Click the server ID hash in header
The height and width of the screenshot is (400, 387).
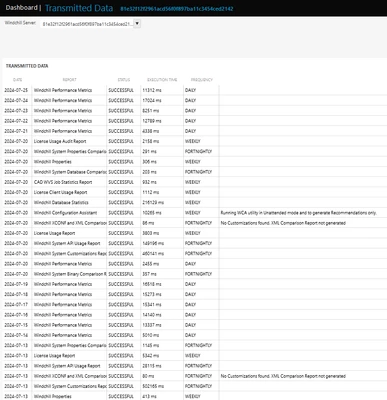[177, 9]
